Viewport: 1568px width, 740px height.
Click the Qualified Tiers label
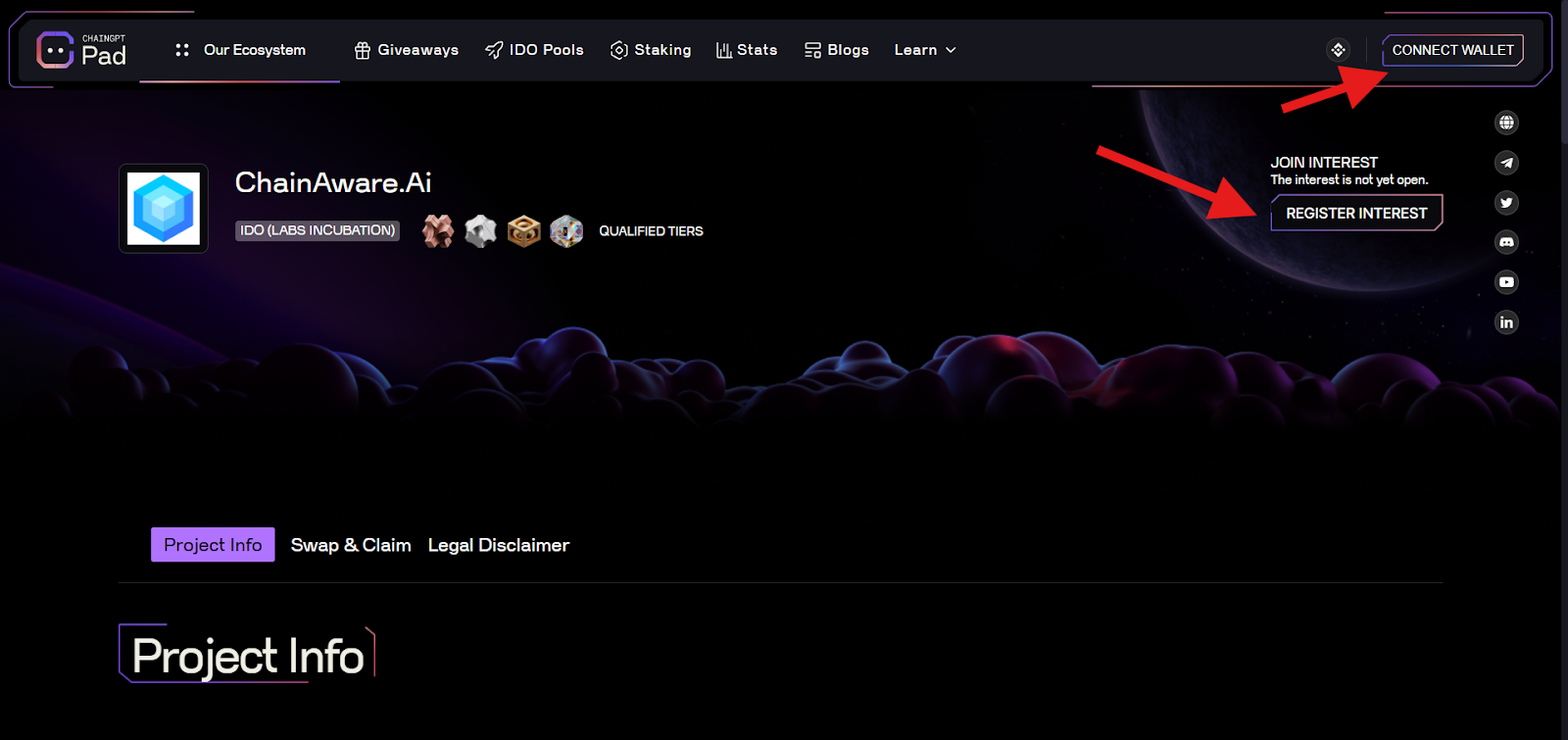651,231
